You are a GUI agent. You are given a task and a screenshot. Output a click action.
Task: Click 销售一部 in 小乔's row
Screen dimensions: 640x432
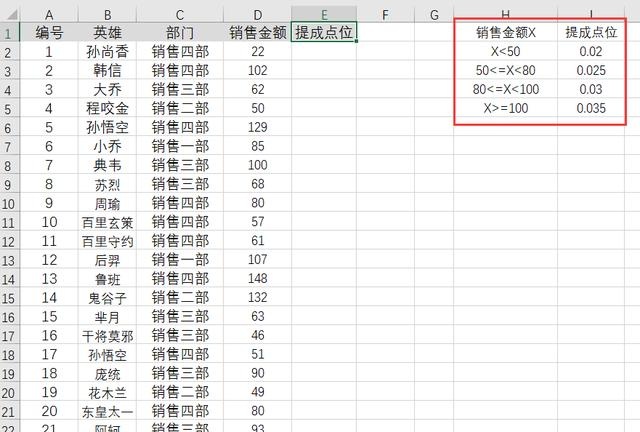click(180, 146)
